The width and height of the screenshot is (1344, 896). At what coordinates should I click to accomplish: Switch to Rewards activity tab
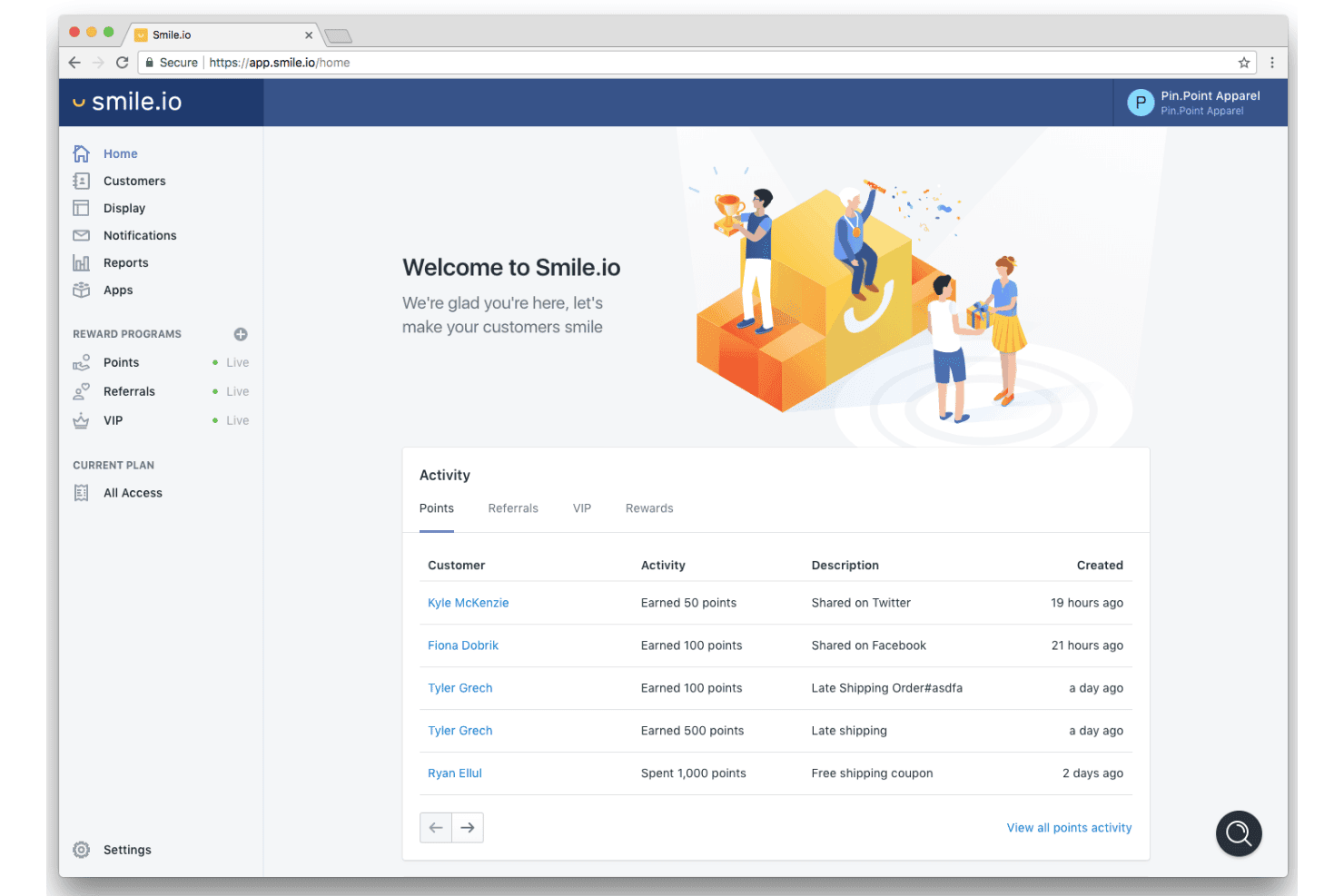[x=649, y=508]
